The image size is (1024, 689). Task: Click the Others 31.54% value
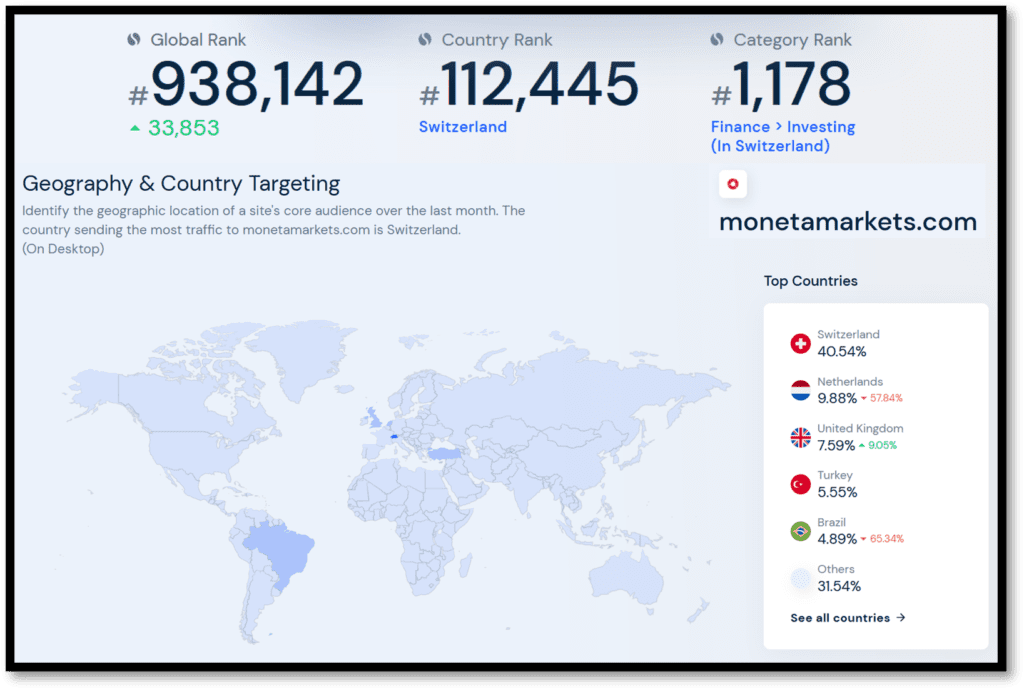[839, 586]
